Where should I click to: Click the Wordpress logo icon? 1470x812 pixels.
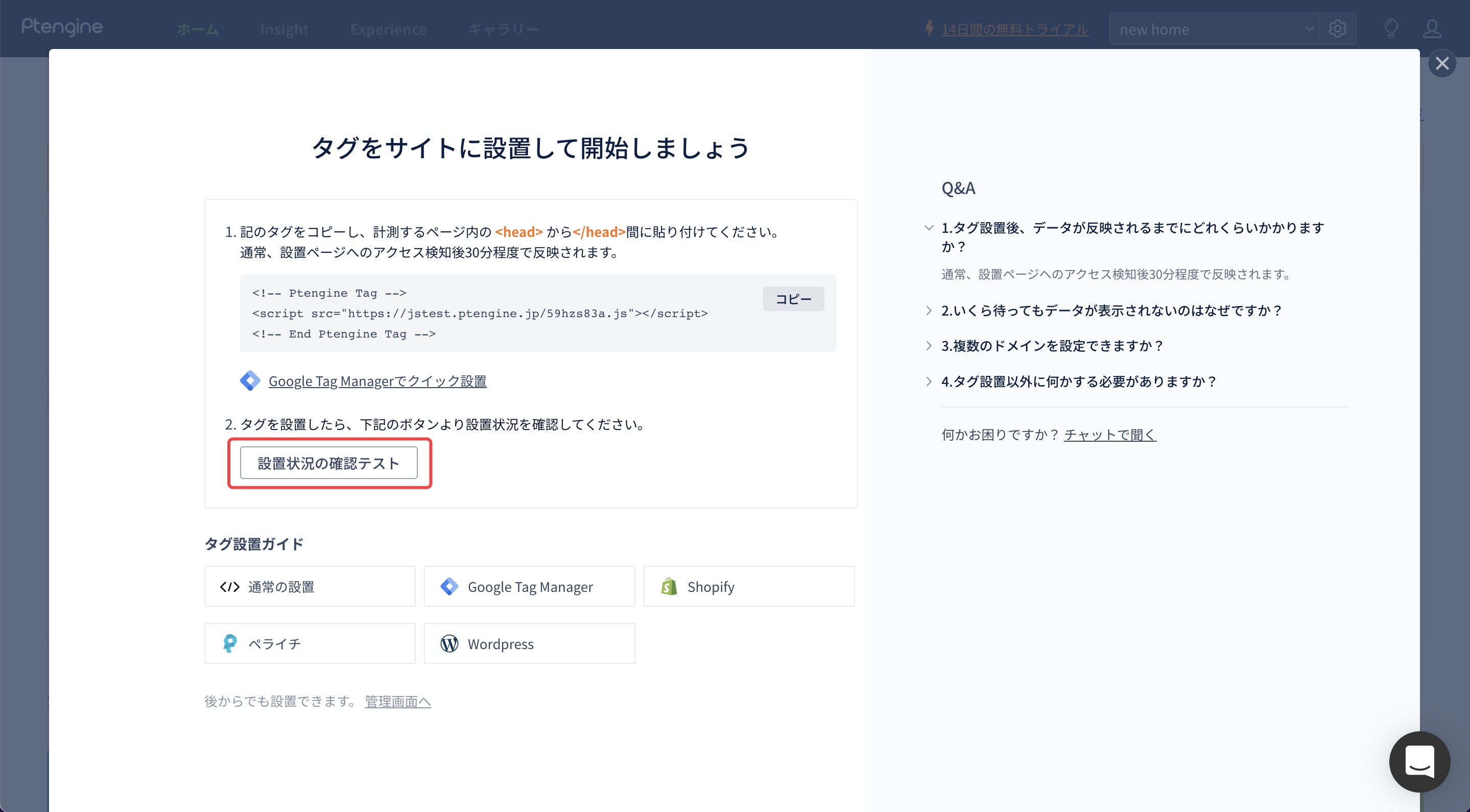point(449,643)
